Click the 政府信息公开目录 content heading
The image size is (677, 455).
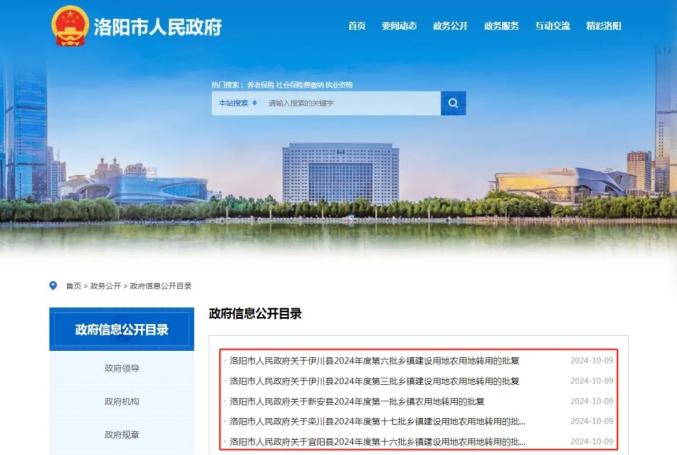[x=255, y=314]
